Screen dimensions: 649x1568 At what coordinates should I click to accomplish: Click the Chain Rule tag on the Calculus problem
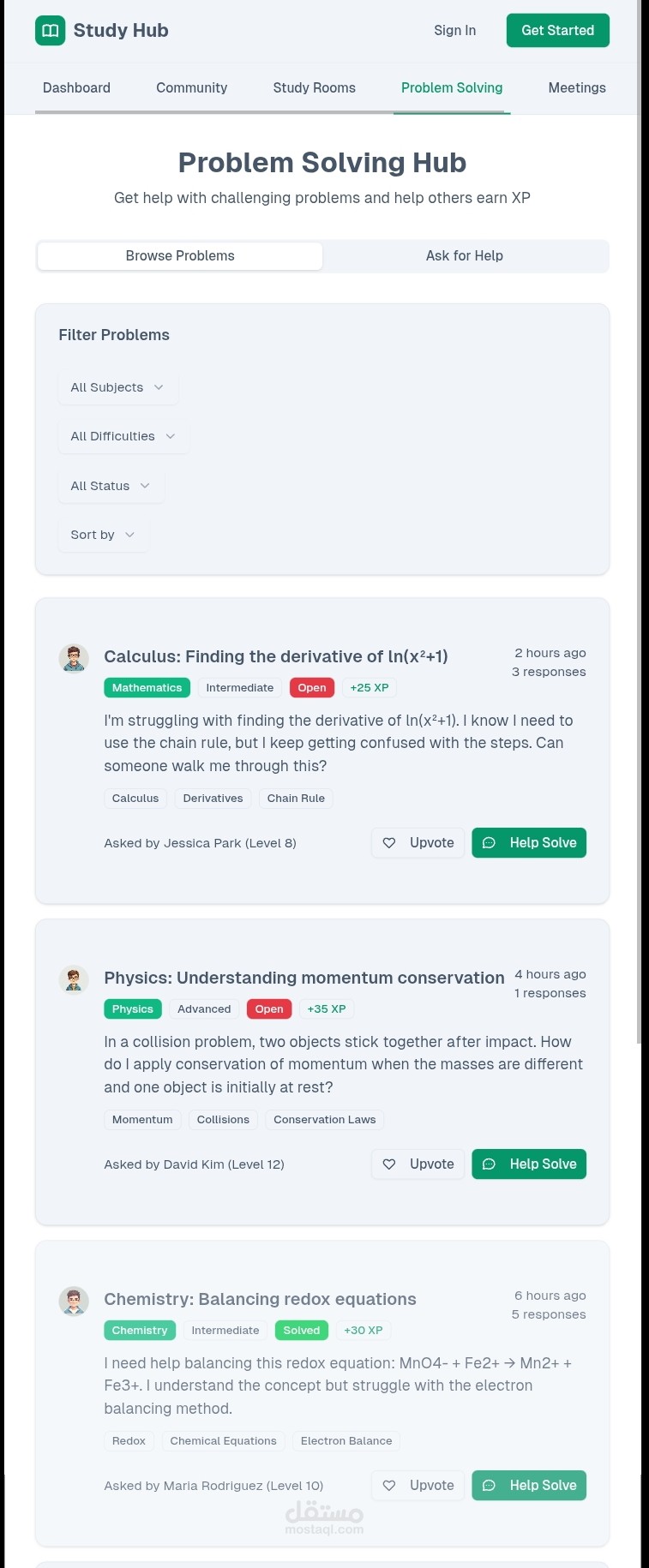(x=296, y=799)
